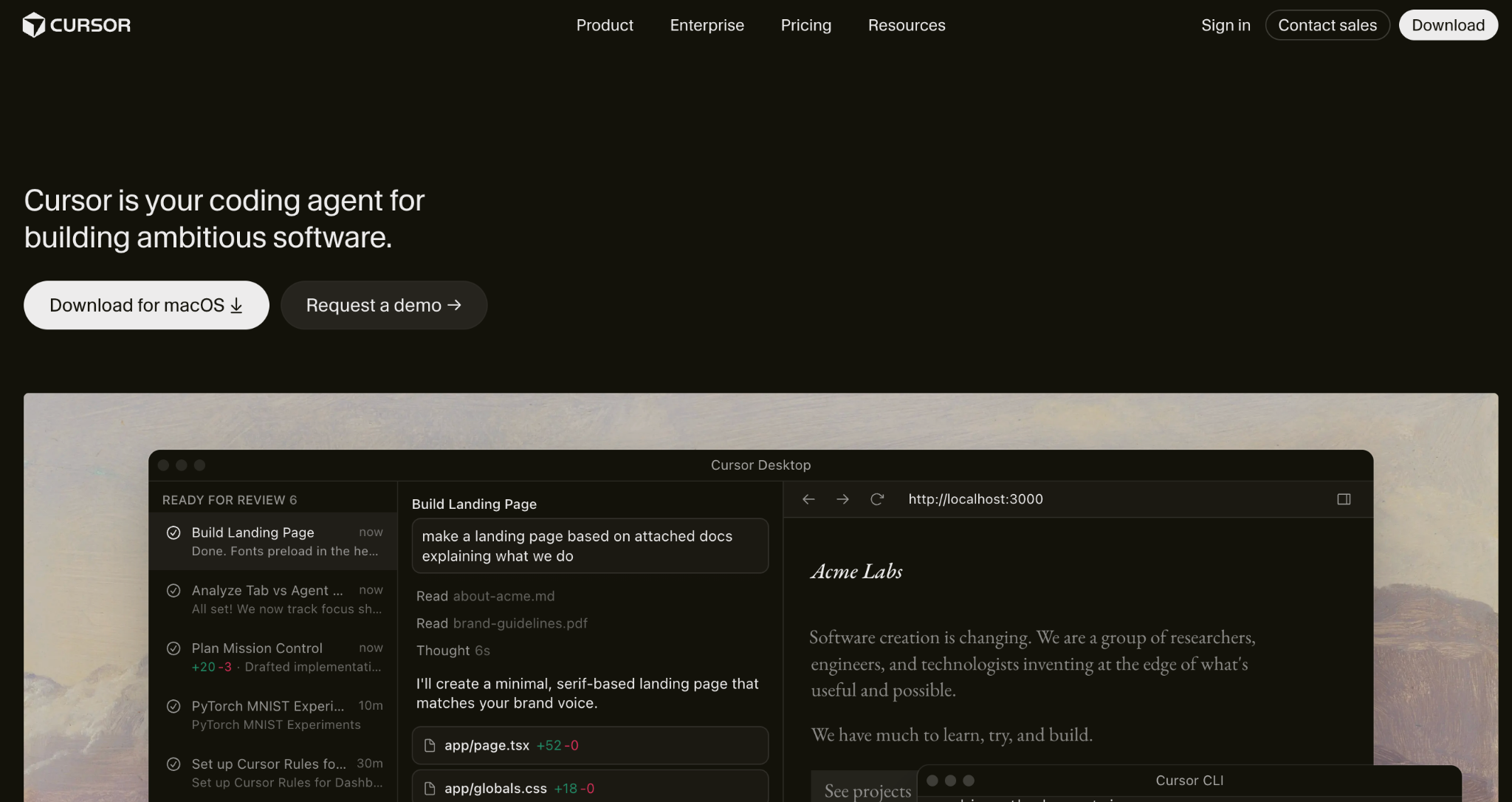
Task: Click check icon beside Plan Mission Control
Action: click(x=173, y=648)
